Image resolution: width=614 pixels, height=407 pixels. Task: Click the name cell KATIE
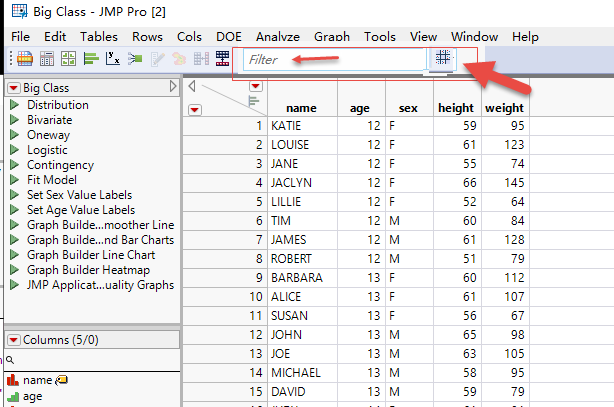(302, 126)
